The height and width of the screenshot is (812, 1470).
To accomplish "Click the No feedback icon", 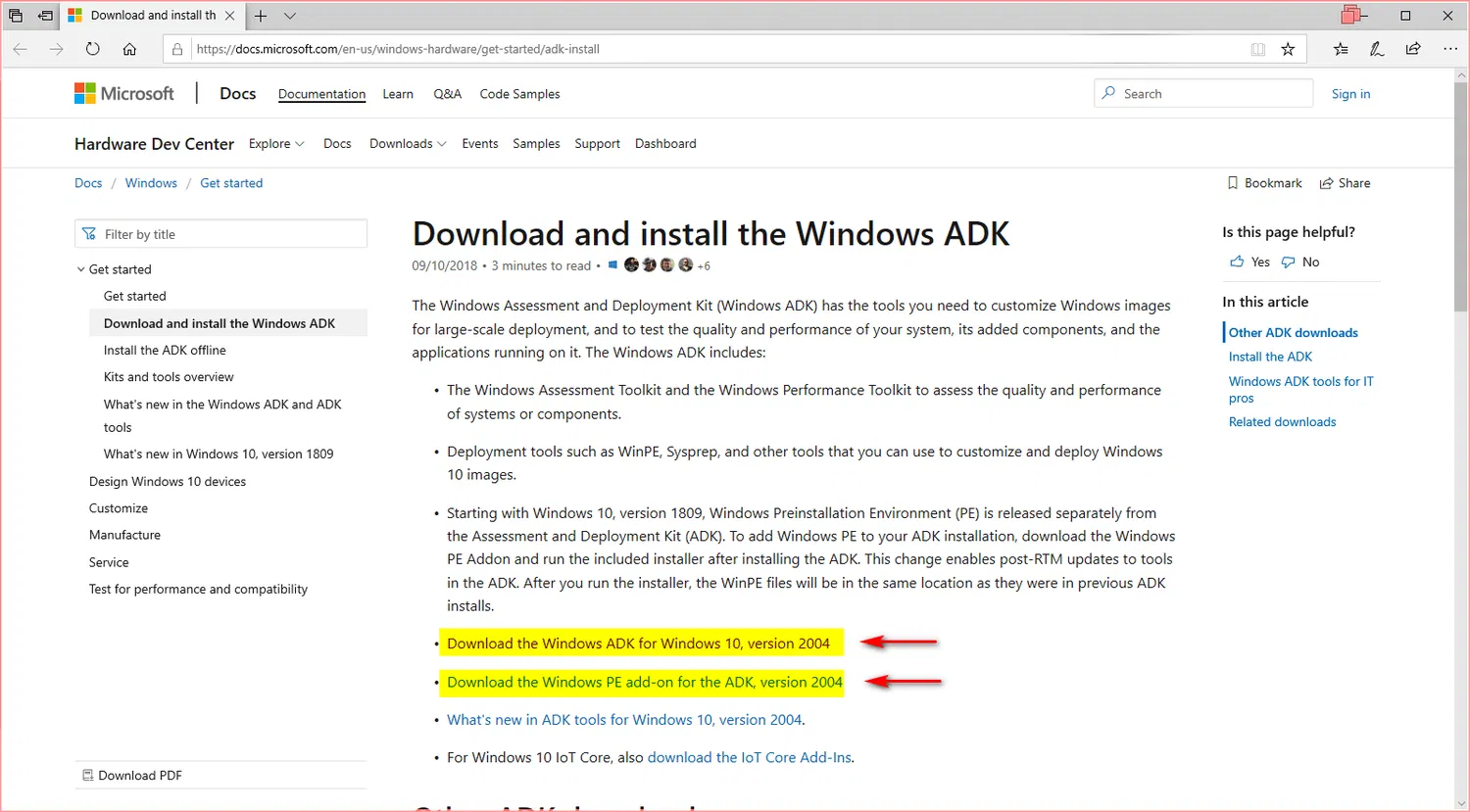I will [x=1288, y=262].
